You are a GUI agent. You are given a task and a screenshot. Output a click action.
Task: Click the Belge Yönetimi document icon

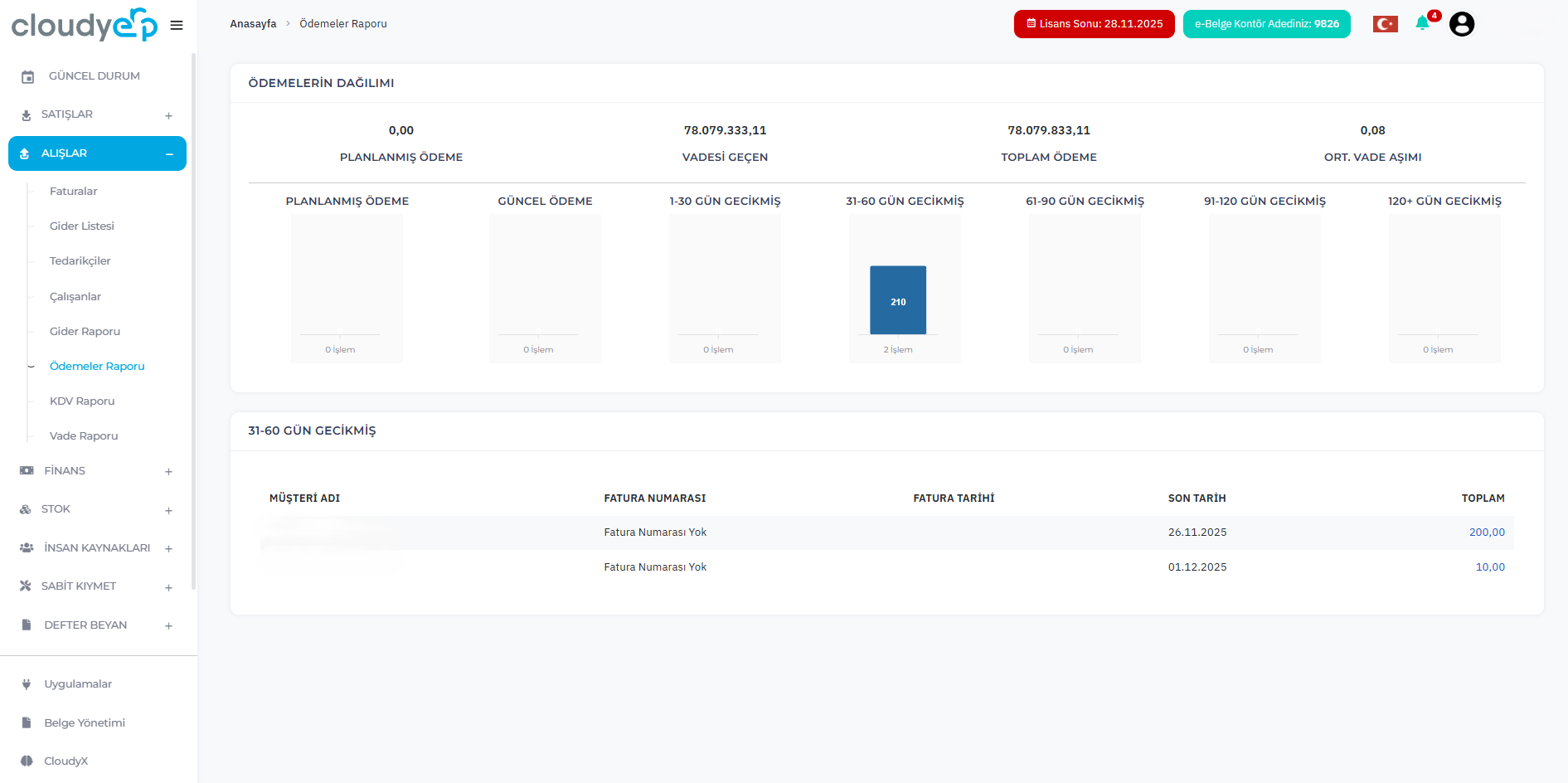pyautogui.click(x=27, y=722)
